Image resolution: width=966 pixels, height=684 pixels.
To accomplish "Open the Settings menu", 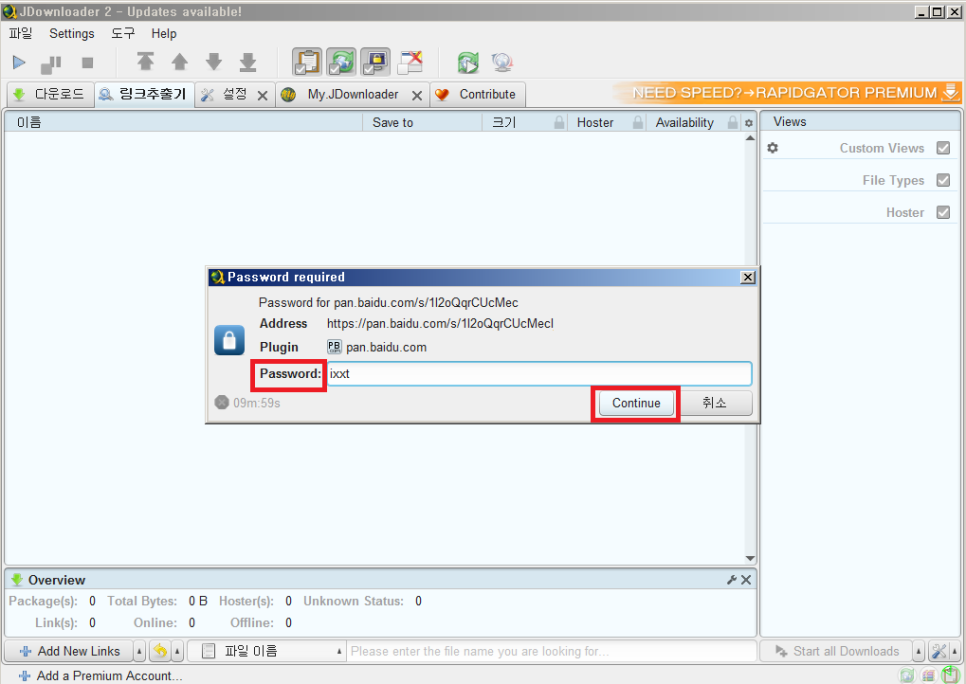I will [x=71, y=33].
